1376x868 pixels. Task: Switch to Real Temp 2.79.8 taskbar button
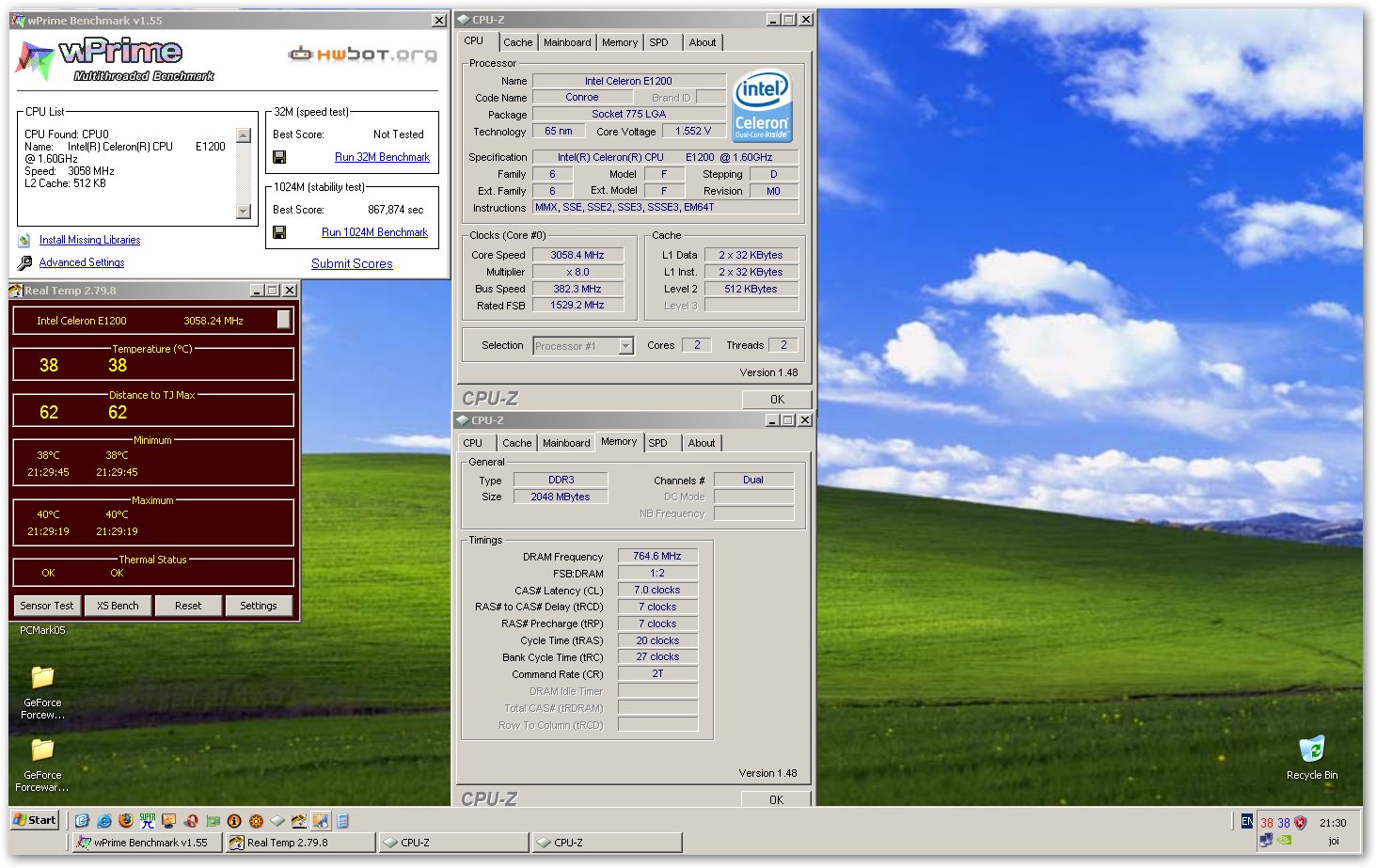pyautogui.click(x=300, y=843)
